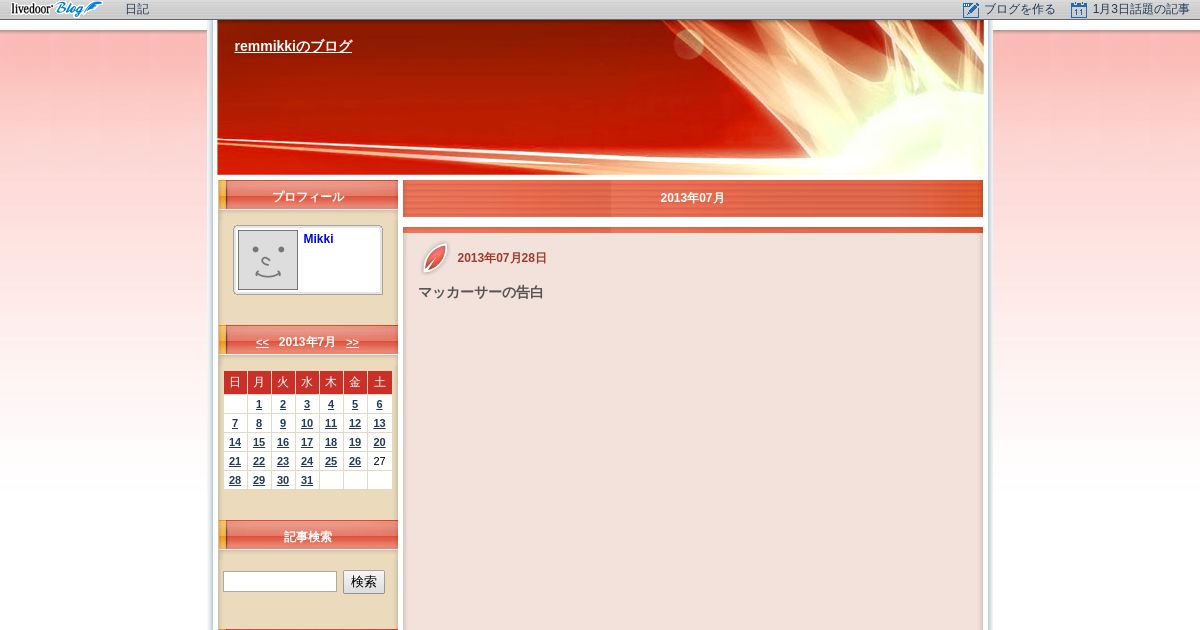This screenshot has width=1200, height=630.
Task: Click the 記事検索 sidebar heading
Action: (308, 537)
